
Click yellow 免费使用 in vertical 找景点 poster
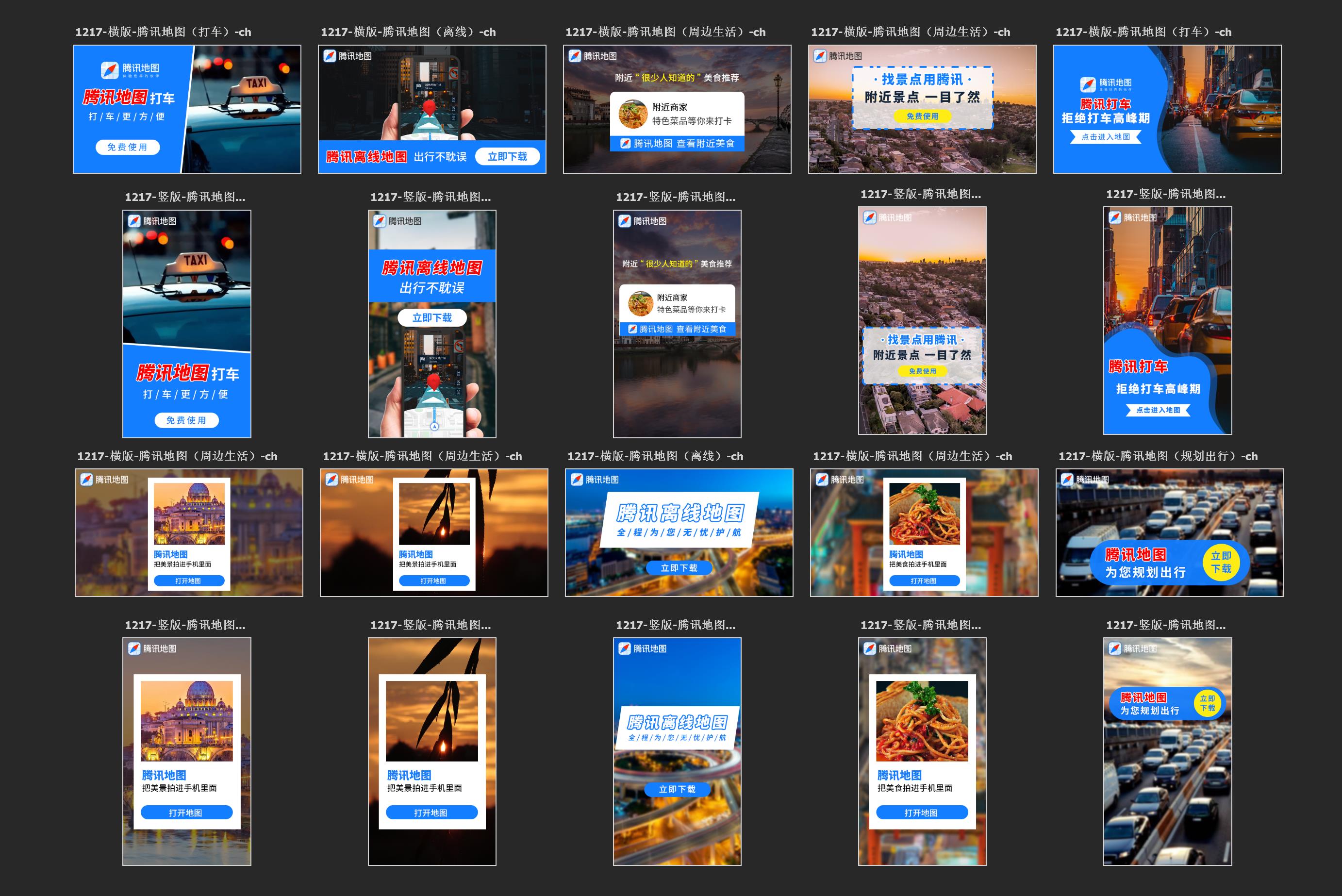[x=922, y=371]
